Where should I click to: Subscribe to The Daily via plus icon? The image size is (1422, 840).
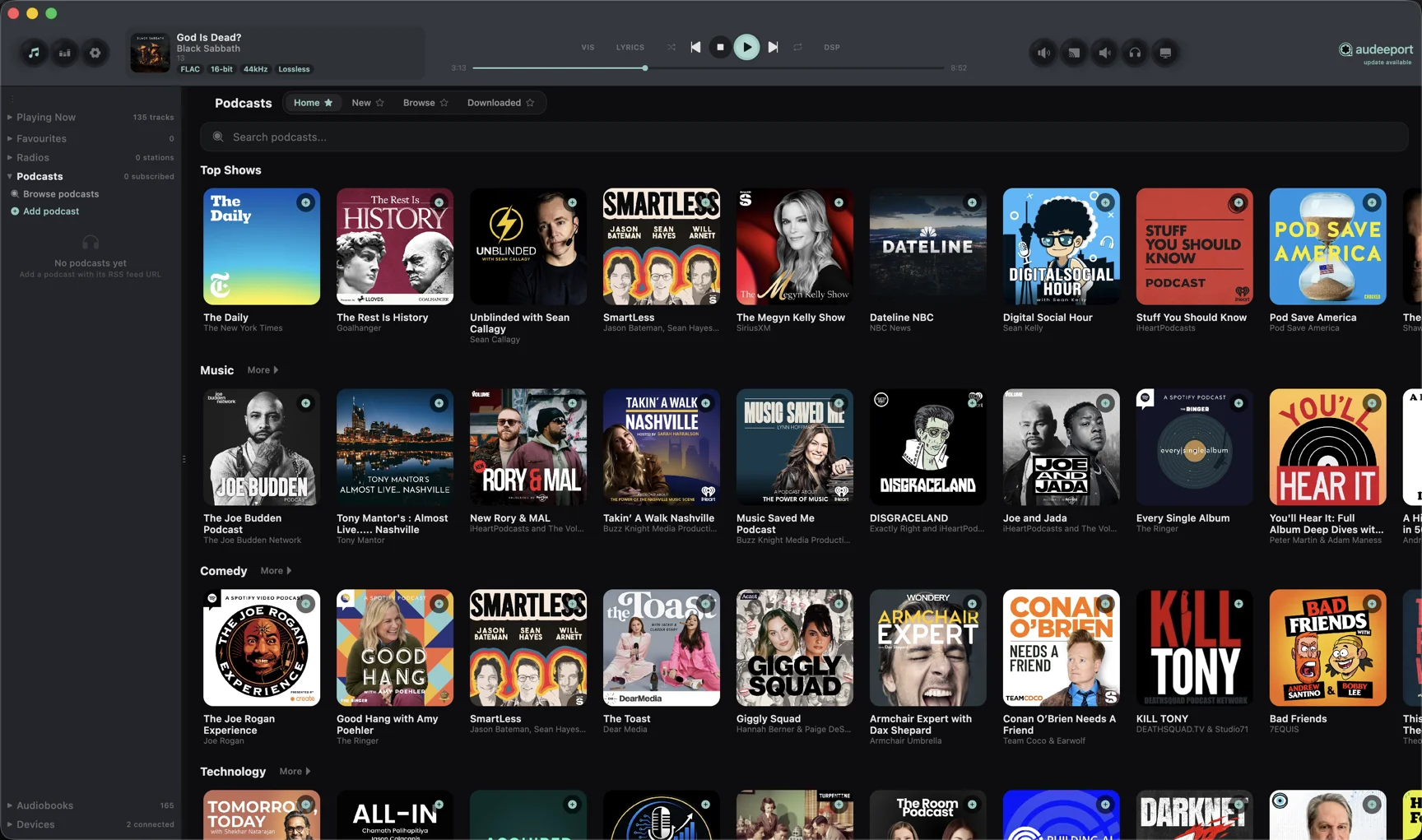click(x=305, y=202)
